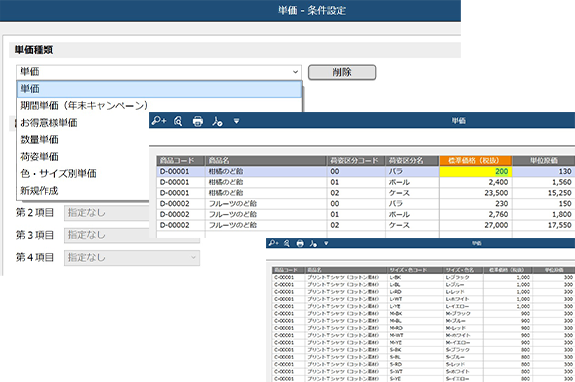This screenshot has width=575, height=382.
Task: Click the S-YE size-color code cell
Action: (415, 379)
